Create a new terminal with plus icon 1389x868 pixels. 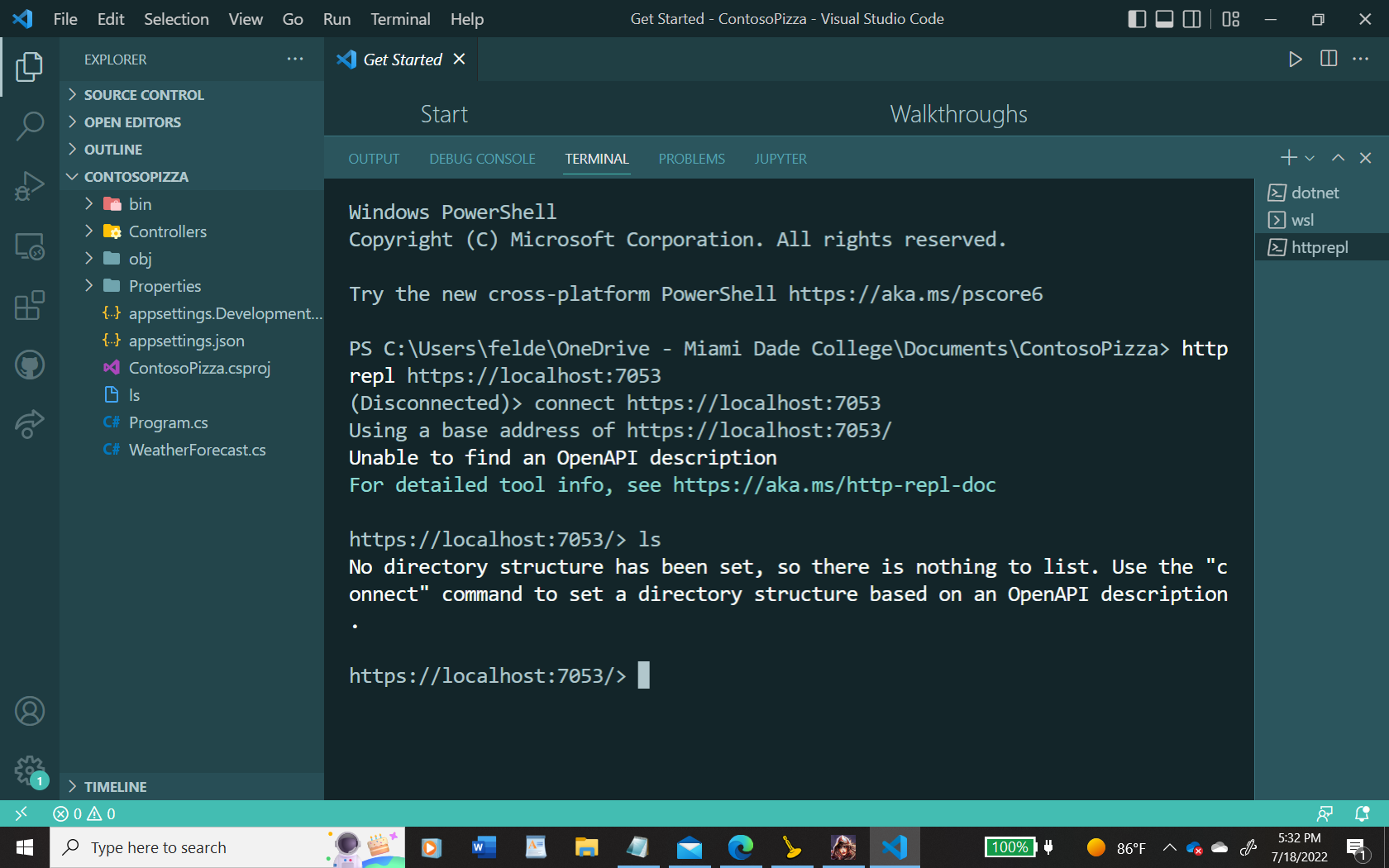coord(1289,158)
